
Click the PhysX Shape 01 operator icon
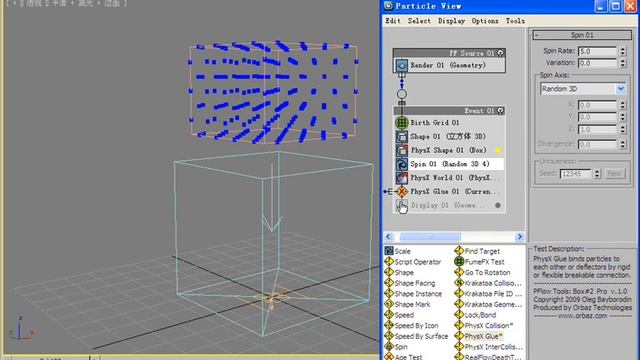coord(402,150)
